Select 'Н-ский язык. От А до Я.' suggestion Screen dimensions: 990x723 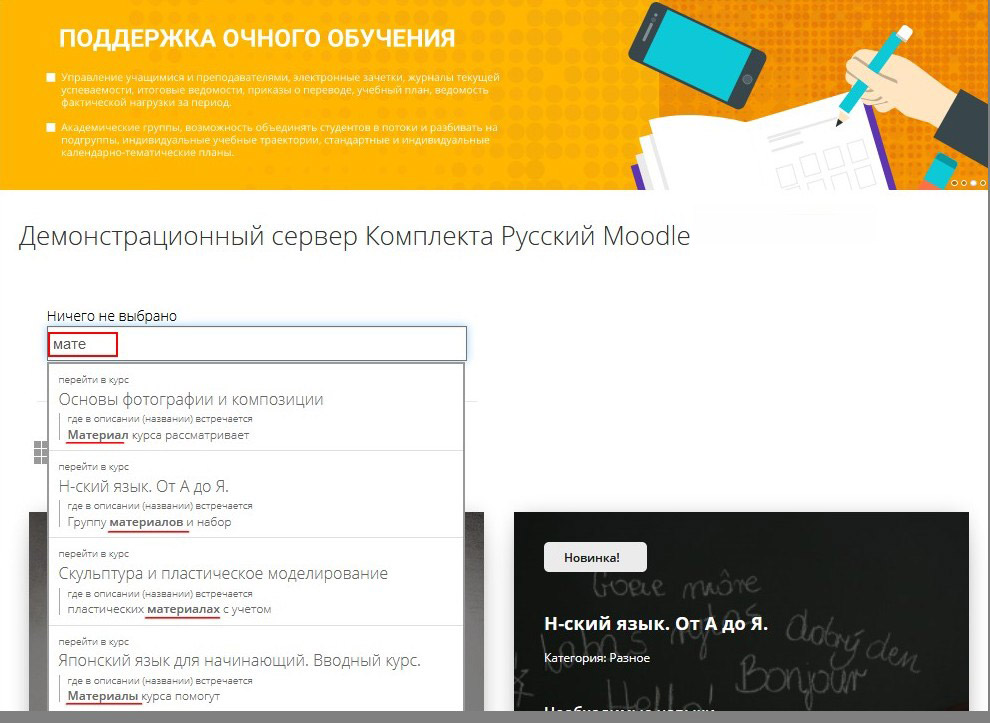point(144,486)
